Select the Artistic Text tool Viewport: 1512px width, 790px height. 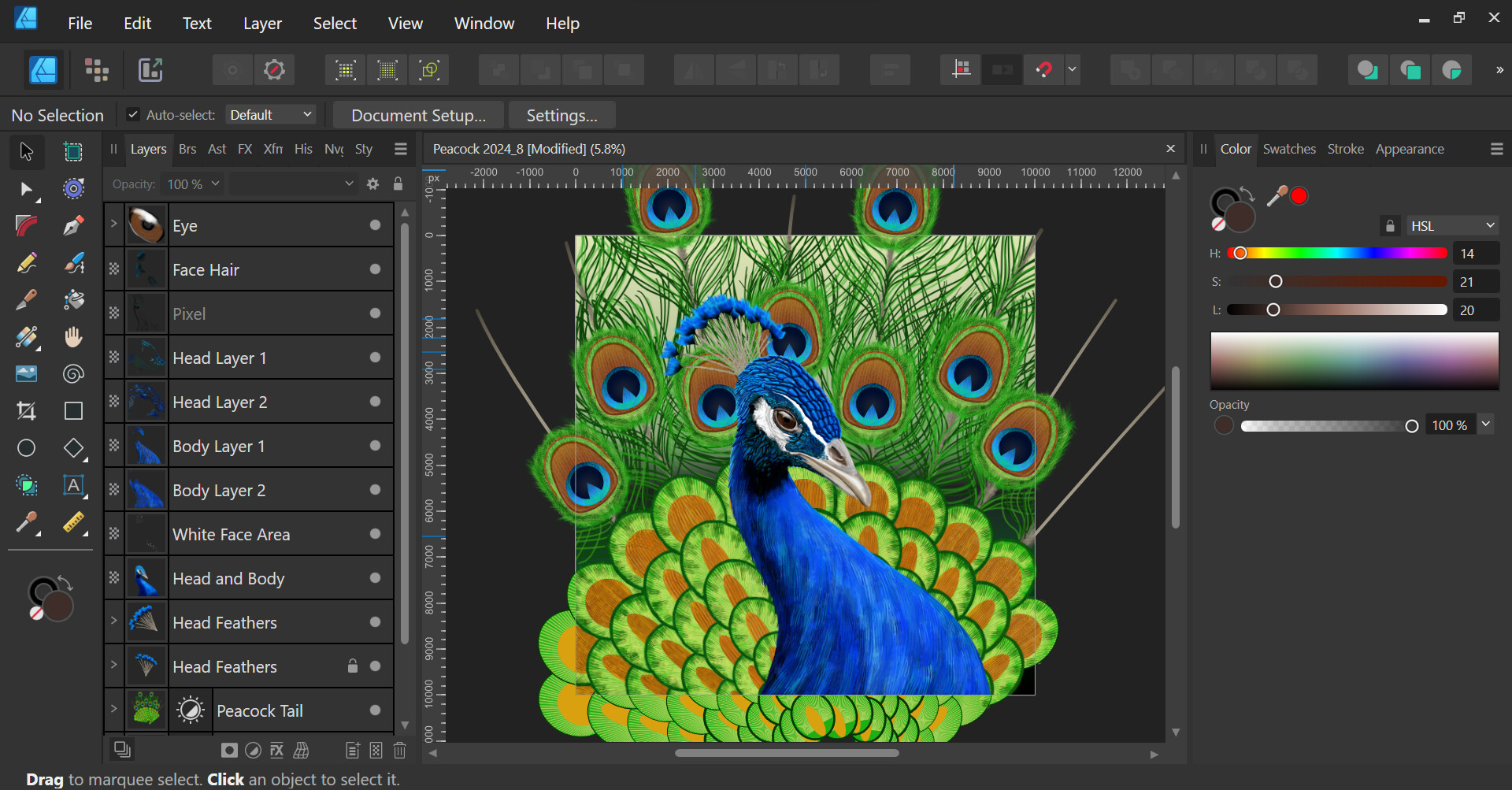click(73, 485)
